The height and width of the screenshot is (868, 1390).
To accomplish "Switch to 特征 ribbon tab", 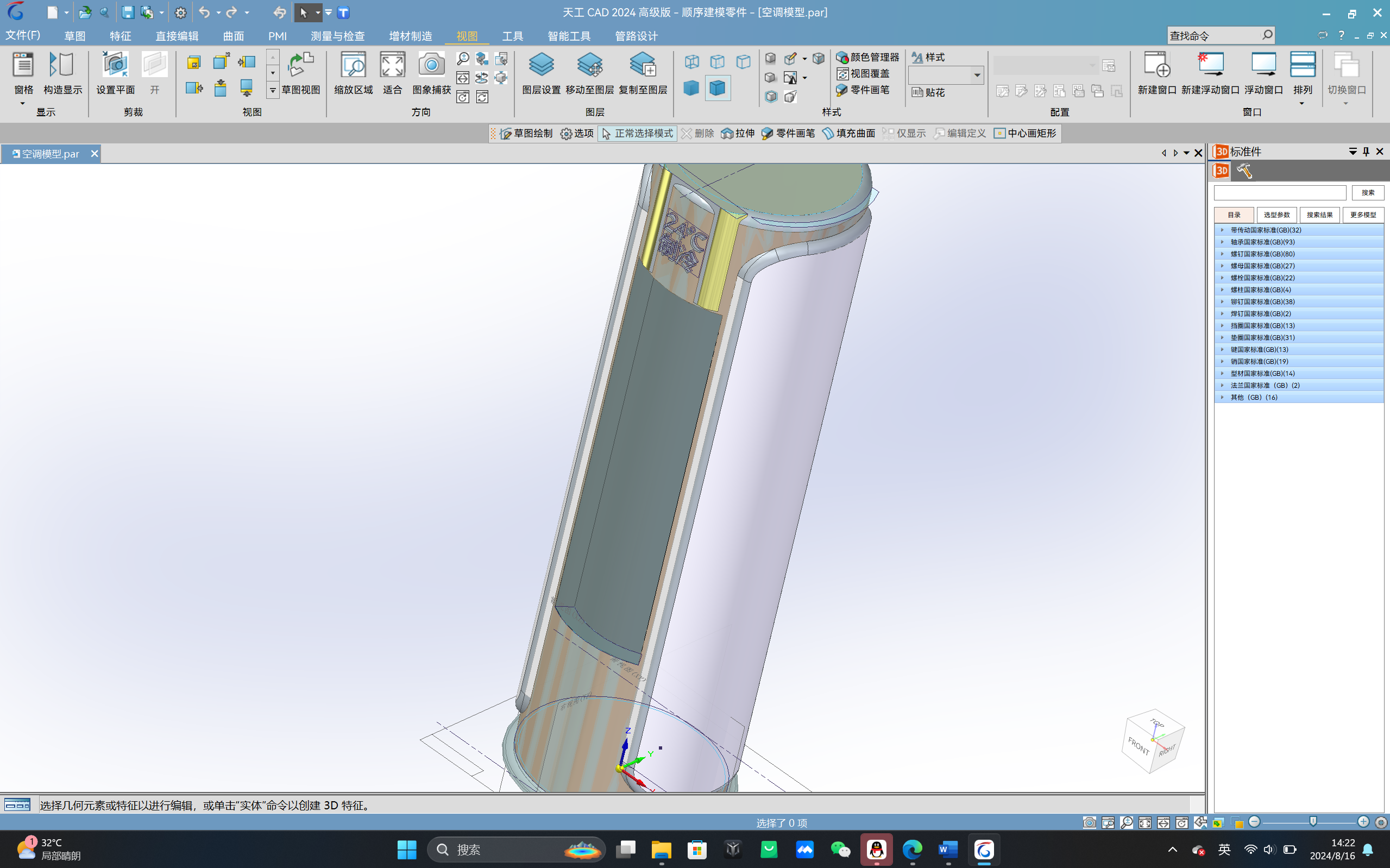I will (121, 36).
